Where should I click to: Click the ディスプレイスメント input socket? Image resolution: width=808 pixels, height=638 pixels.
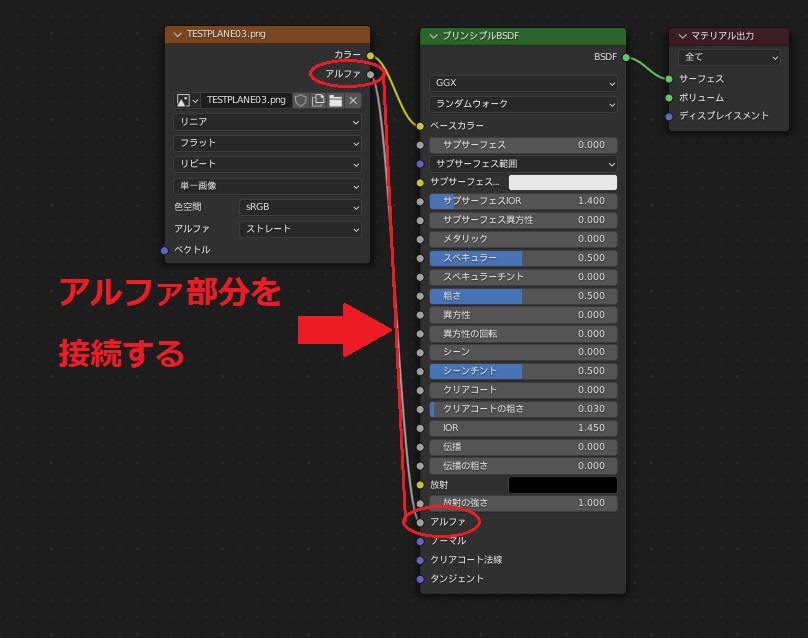(669, 116)
